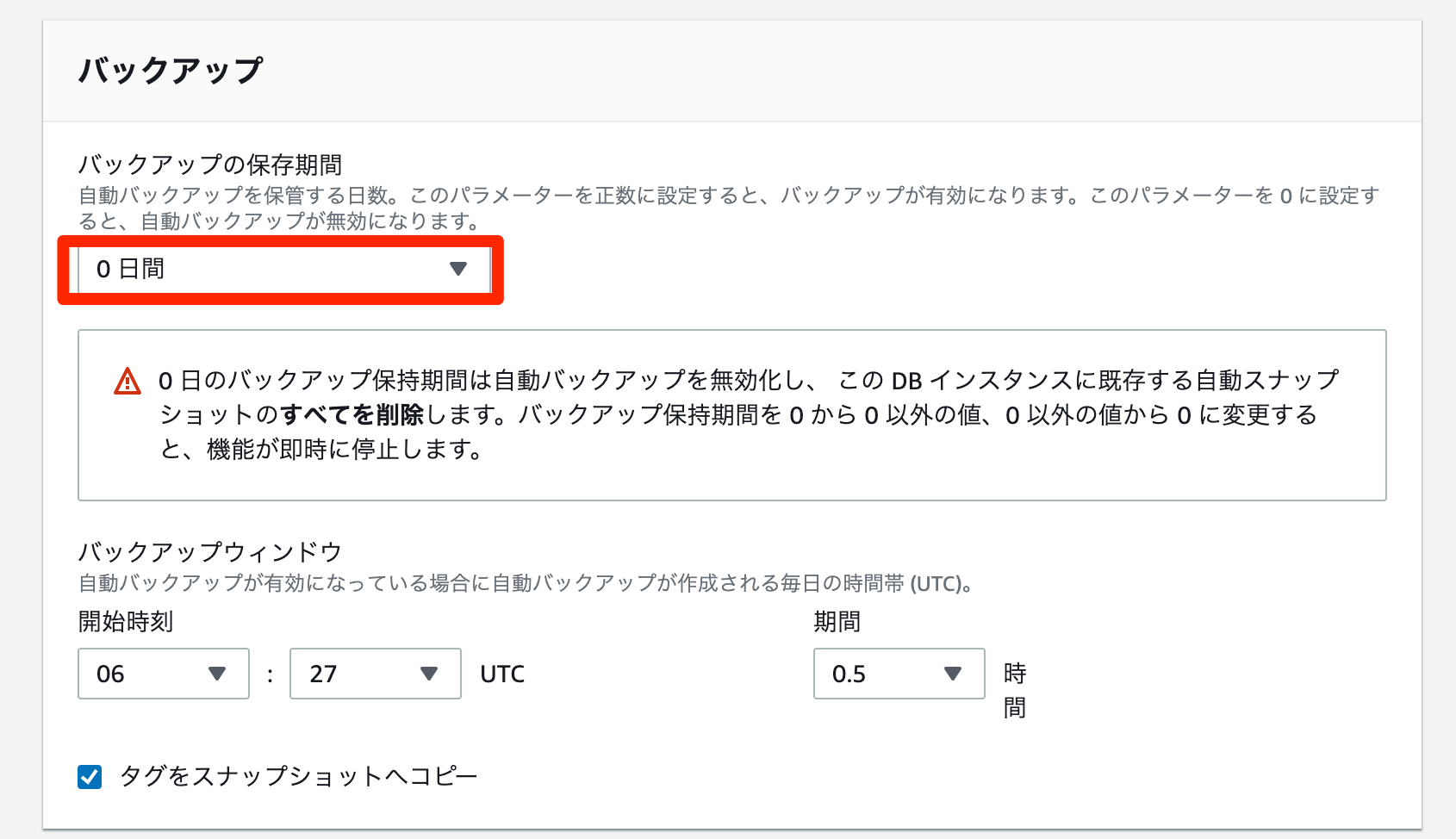Click the バックアップ section heading
This screenshot has width=1456, height=839.
coord(171,71)
